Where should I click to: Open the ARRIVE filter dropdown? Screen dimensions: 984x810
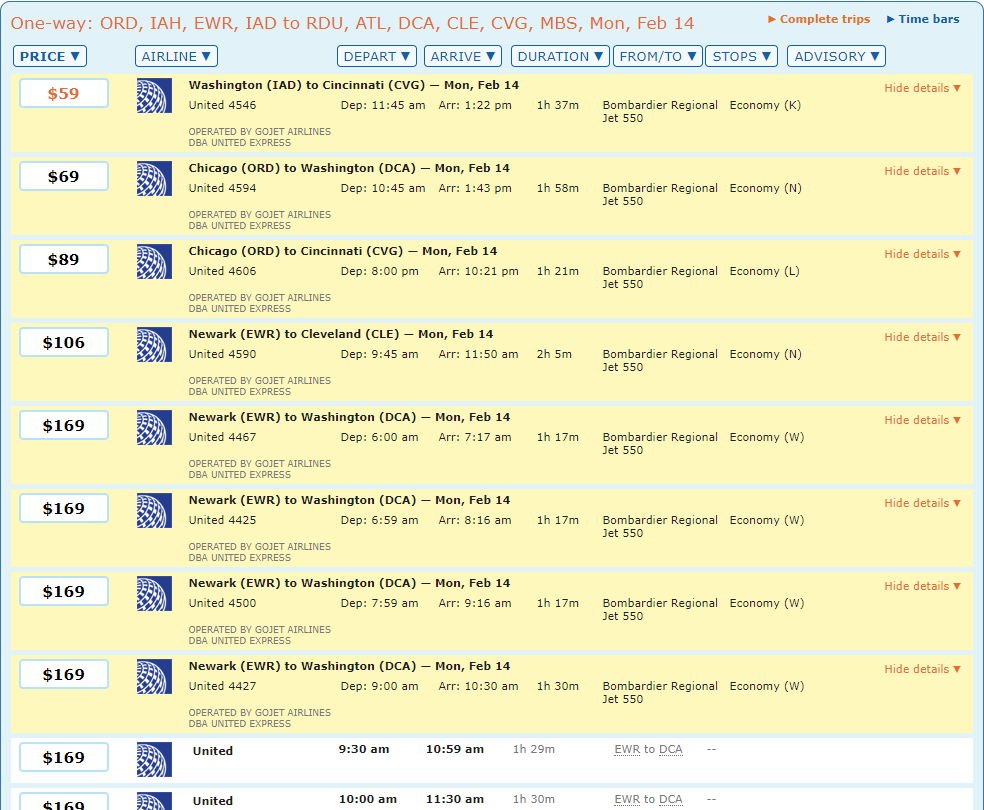tap(463, 56)
